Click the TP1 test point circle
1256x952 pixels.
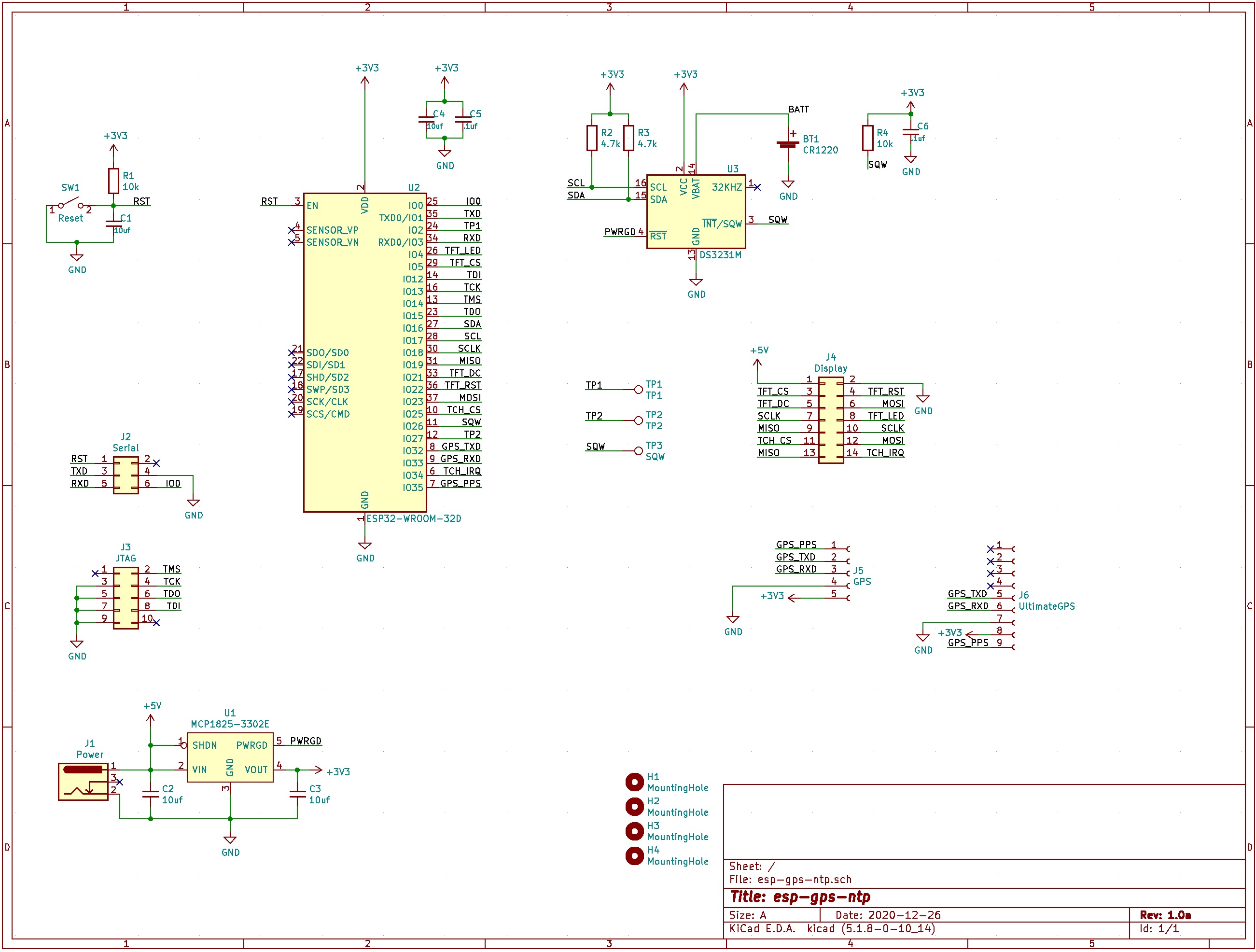coord(638,390)
